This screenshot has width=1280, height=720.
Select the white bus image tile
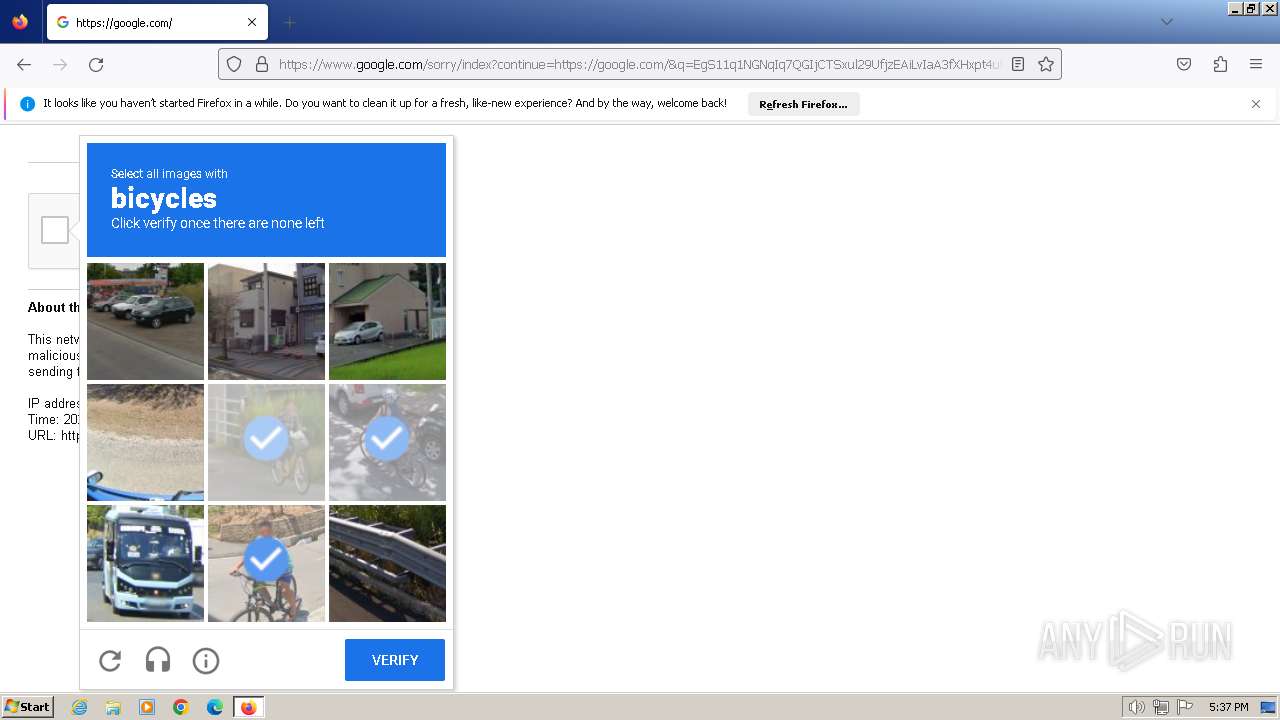click(145, 563)
